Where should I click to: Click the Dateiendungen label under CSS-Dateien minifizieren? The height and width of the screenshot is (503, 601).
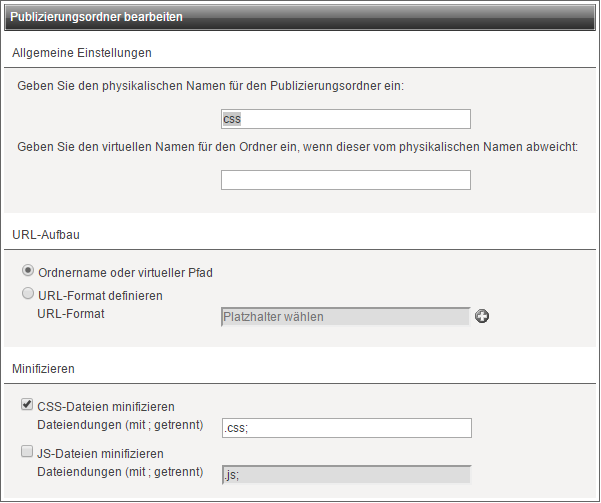(x=120, y=425)
